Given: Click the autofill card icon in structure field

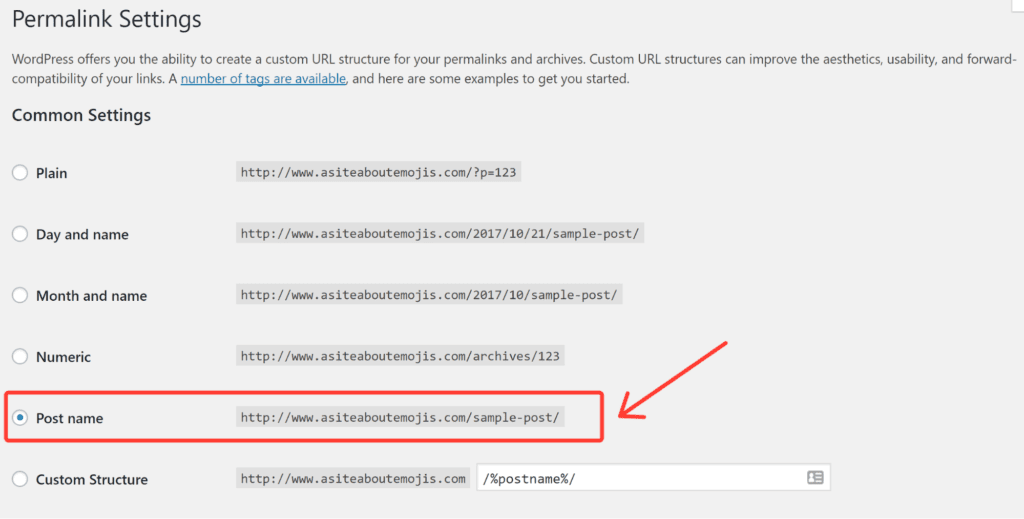Looking at the screenshot, I should click(x=815, y=478).
